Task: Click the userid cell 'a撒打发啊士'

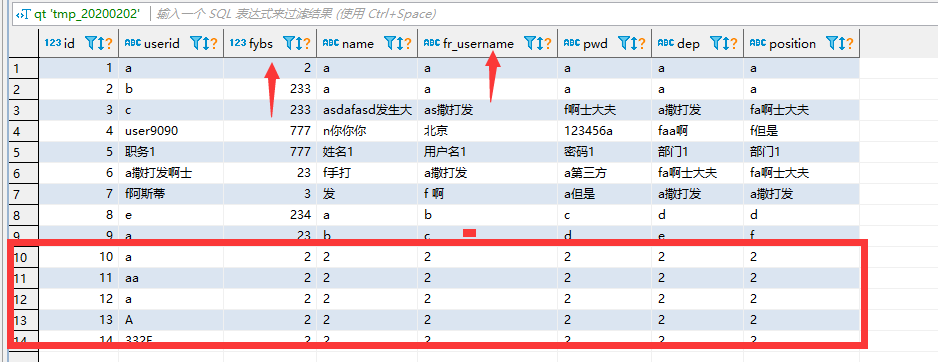Action: pyautogui.click(x=171, y=173)
